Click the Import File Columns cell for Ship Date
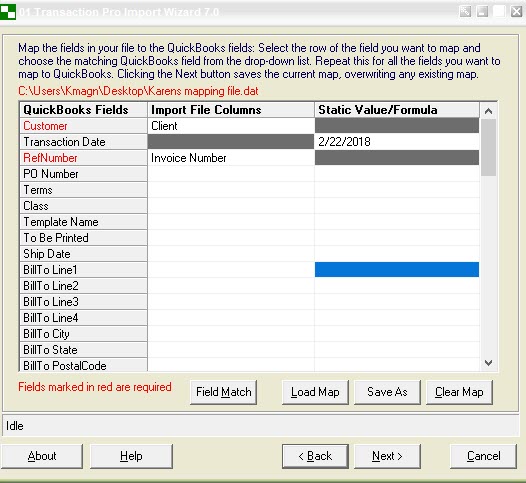Screen dimensions: 526x483 point(231,254)
